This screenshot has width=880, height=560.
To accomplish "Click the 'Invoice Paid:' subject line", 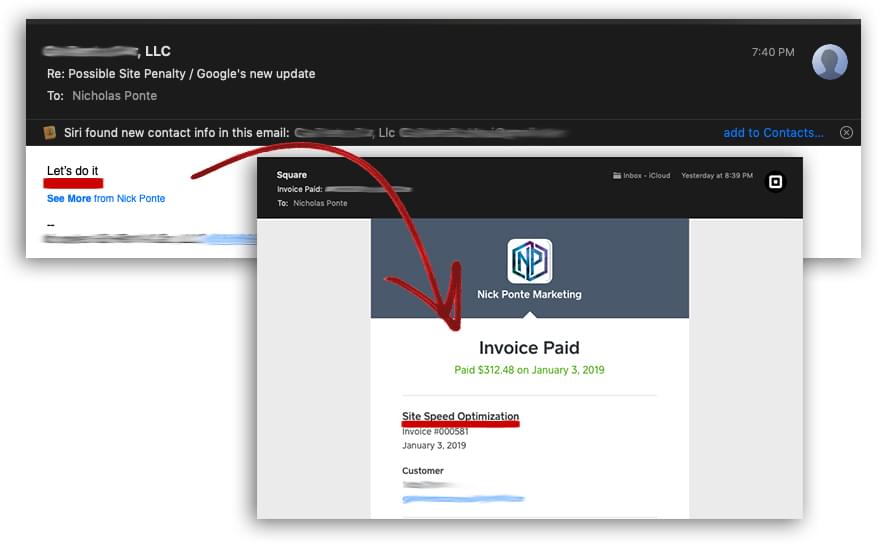I will point(345,189).
